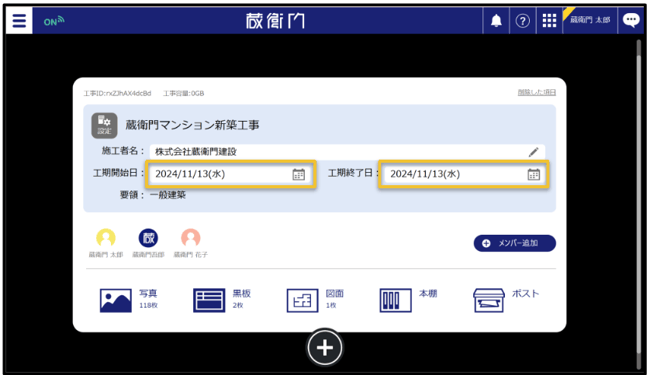This screenshot has height=375, width=650.
Task: Open the help question mark icon
Action: tap(522, 20)
